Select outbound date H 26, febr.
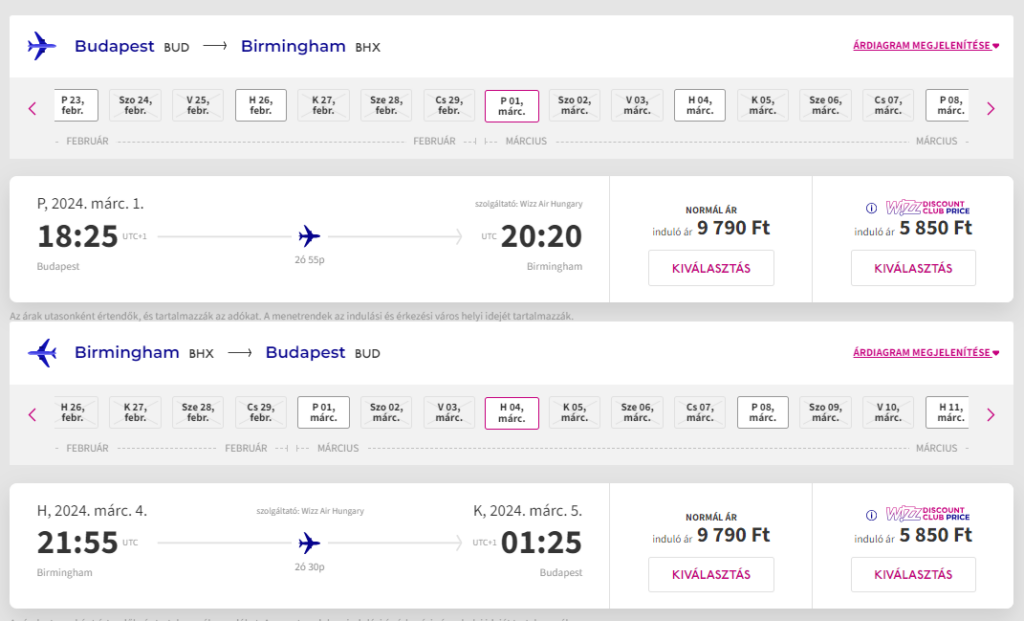Image resolution: width=1024 pixels, height=621 pixels. (261, 105)
